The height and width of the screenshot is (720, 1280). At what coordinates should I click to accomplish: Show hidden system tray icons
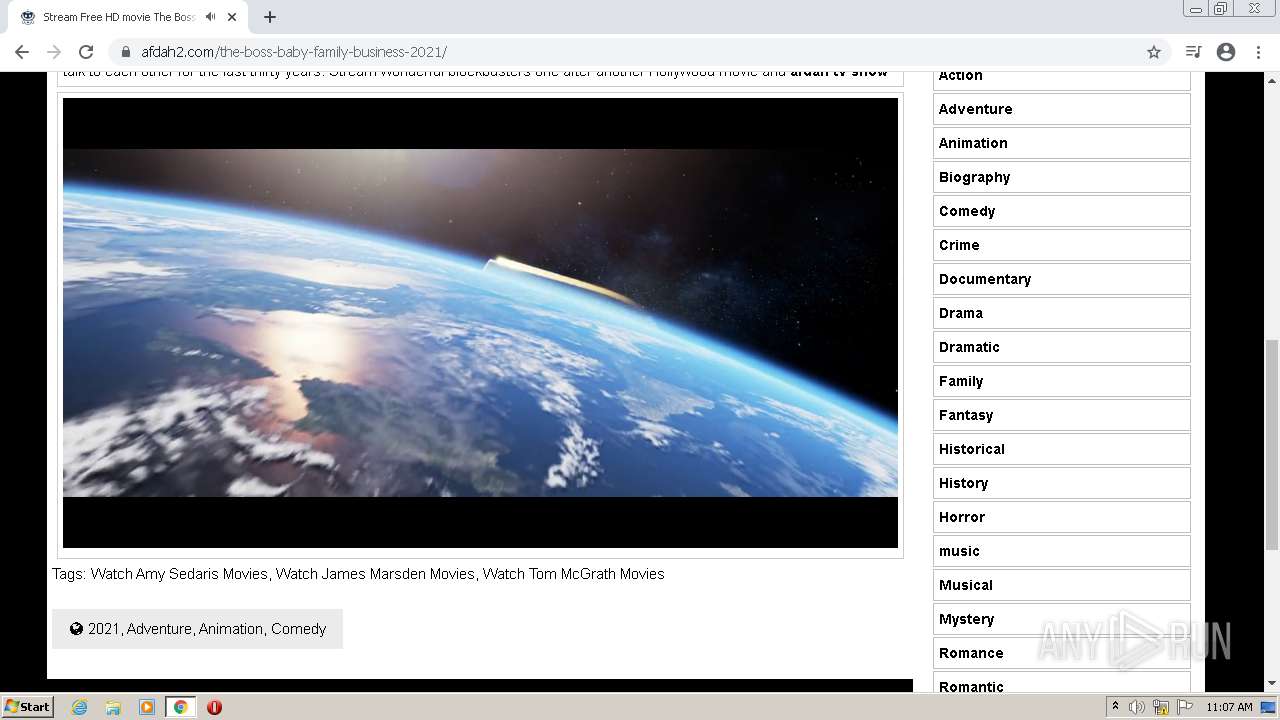pos(1116,707)
